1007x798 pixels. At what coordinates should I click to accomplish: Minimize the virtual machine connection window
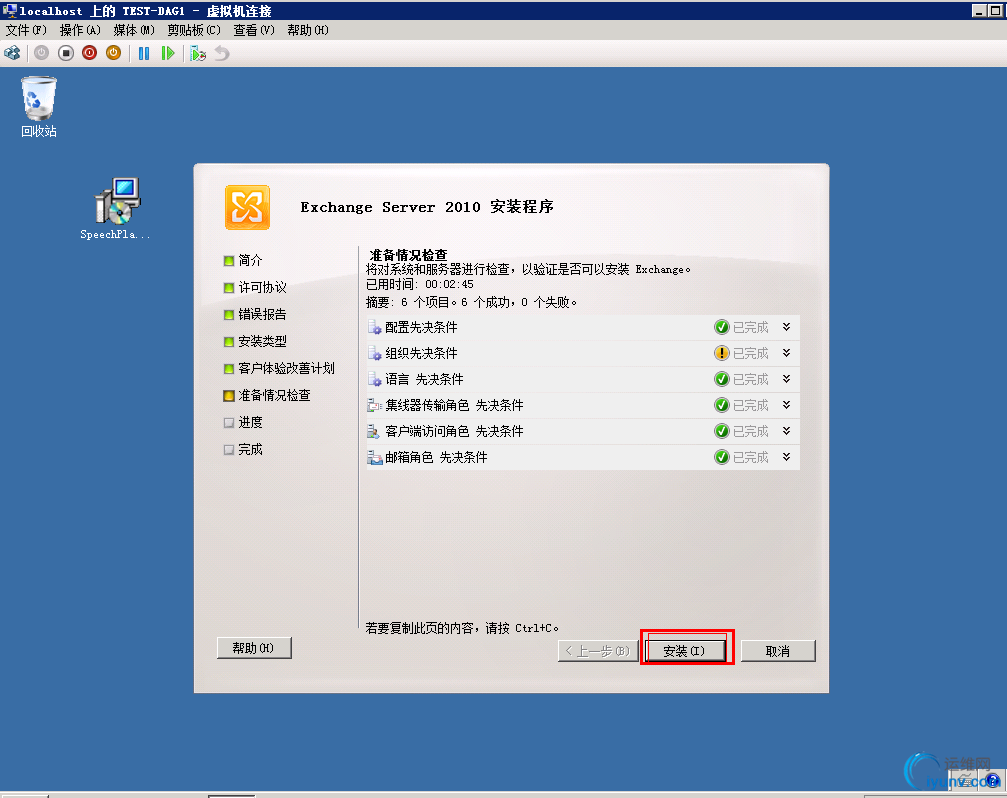click(x=979, y=11)
